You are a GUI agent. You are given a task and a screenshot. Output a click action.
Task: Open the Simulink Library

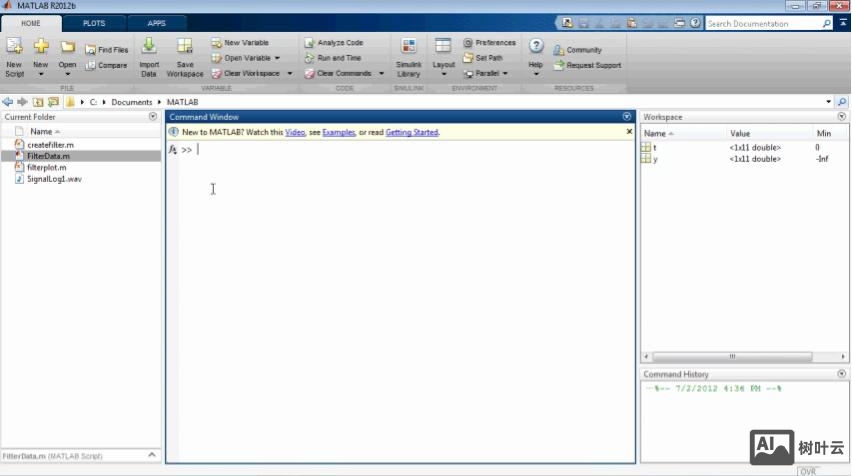point(409,57)
